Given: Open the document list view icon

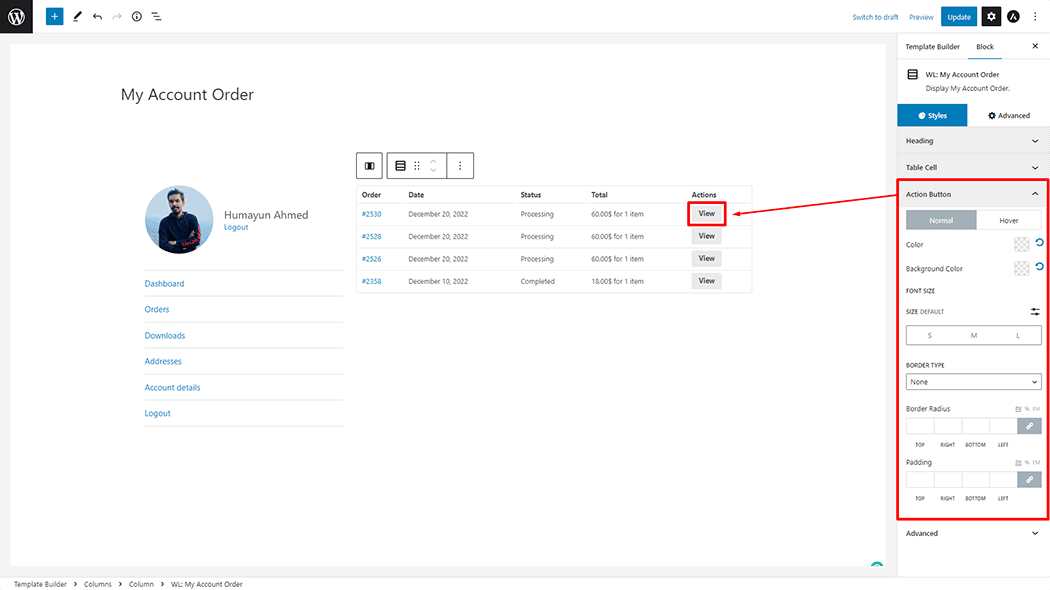Looking at the screenshot, I should tap(156, 17).
